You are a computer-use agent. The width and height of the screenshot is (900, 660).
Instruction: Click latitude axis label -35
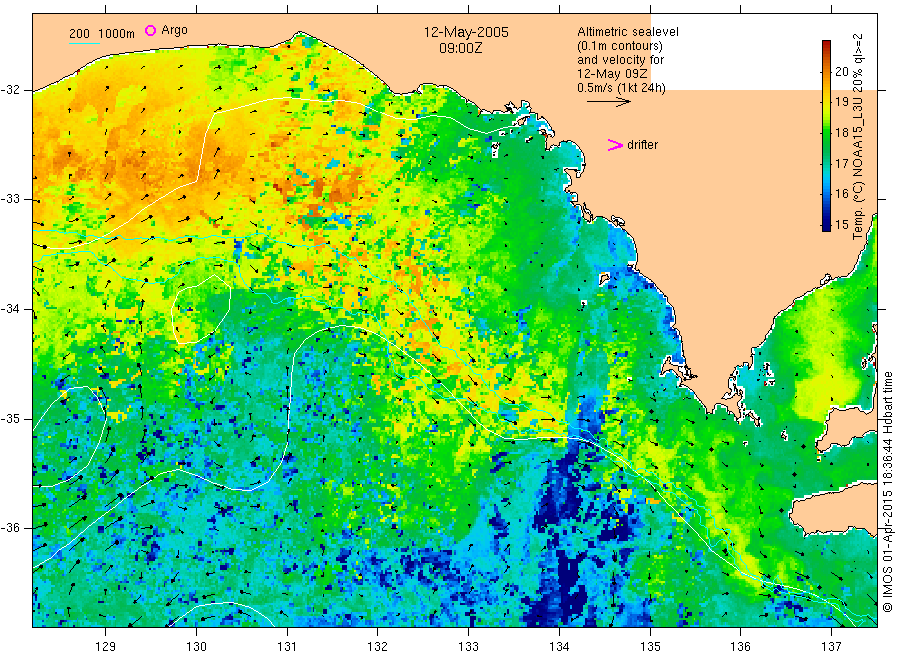10,419
